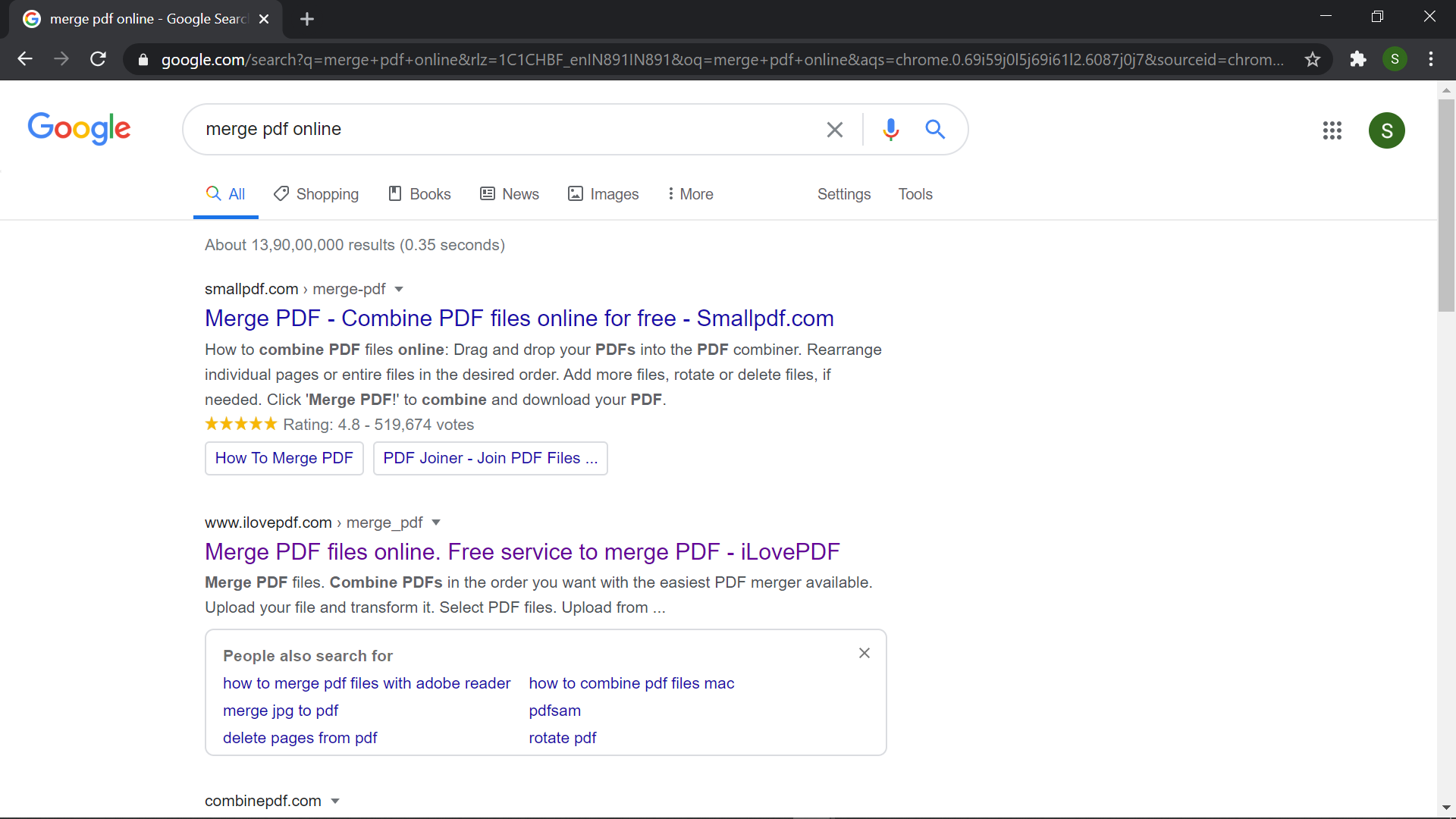This screenshot has width=1456, height=819.
Task: Click the padlock site info icon
Action: pyautogui.click(x=143, y=60)
